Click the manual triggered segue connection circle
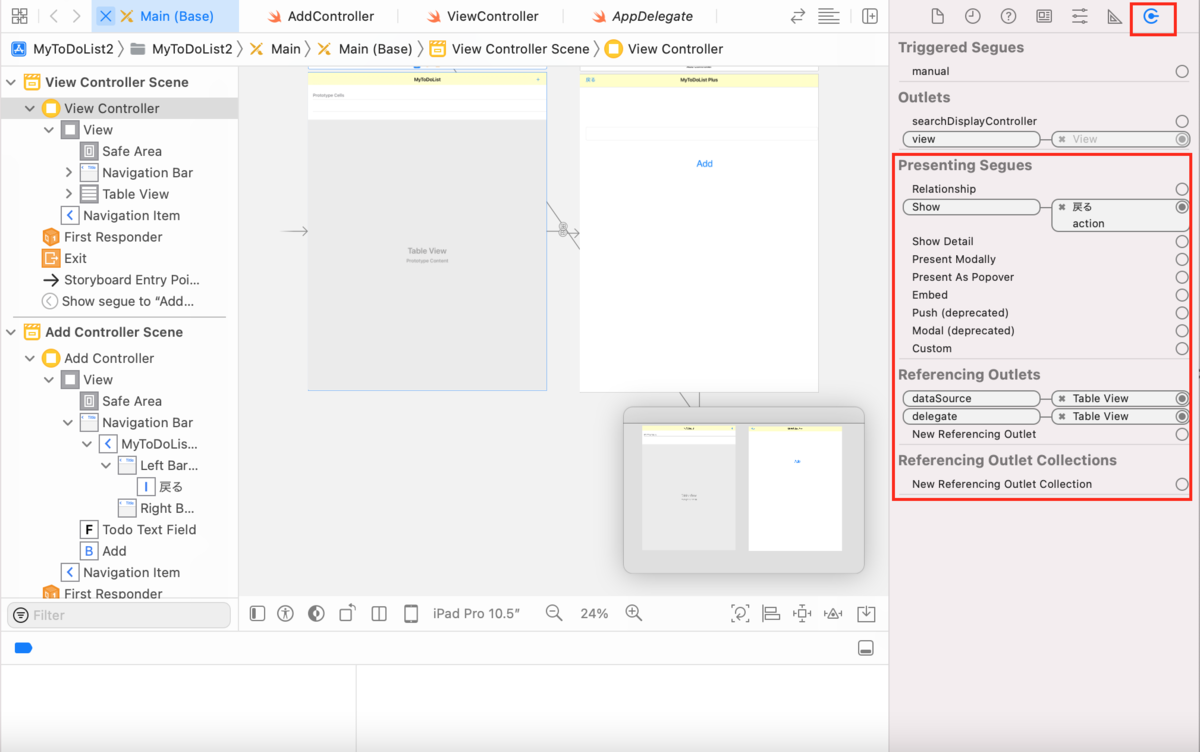Viewport: 1200px width, 752px height. pos(1182,72)
